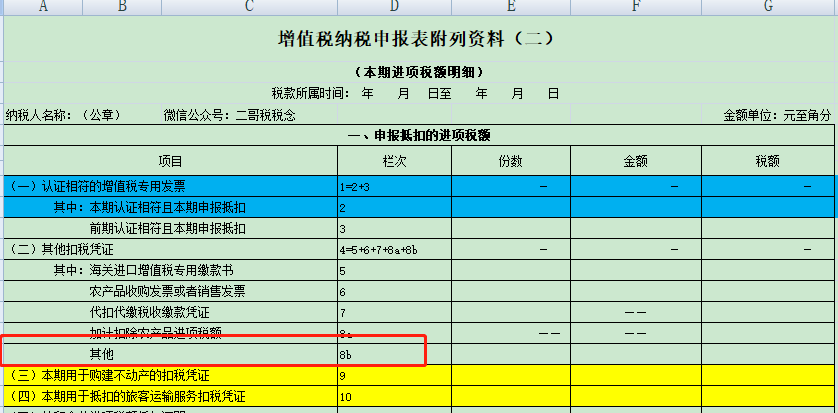Viewport: 838px width, 413px height.
Task: Select column header E
Action: pos(510,7)
